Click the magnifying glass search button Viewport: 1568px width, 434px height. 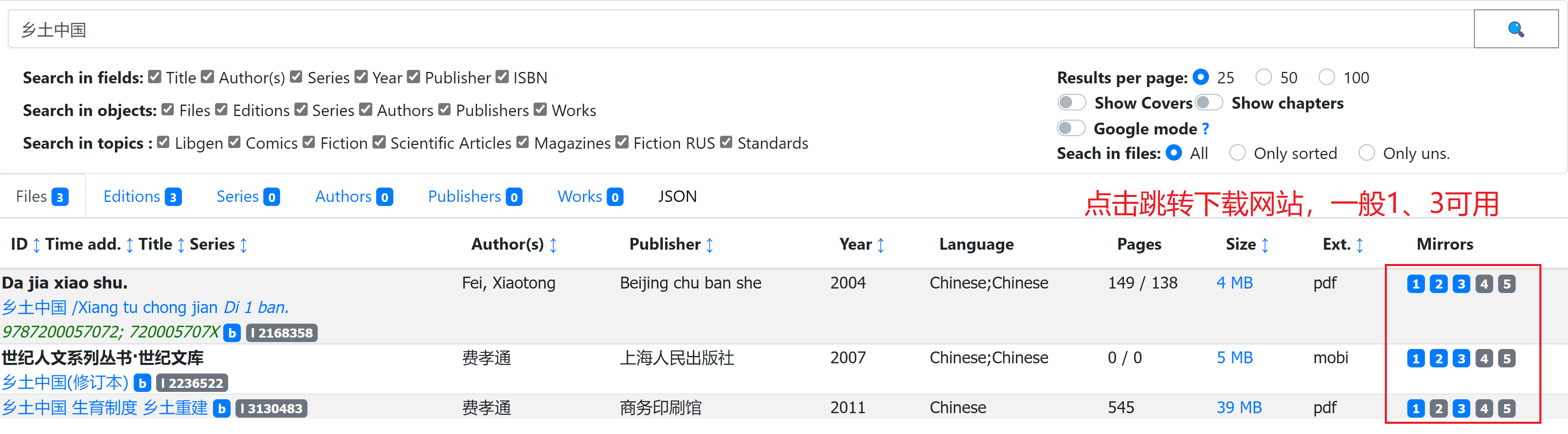(1515, 29)
